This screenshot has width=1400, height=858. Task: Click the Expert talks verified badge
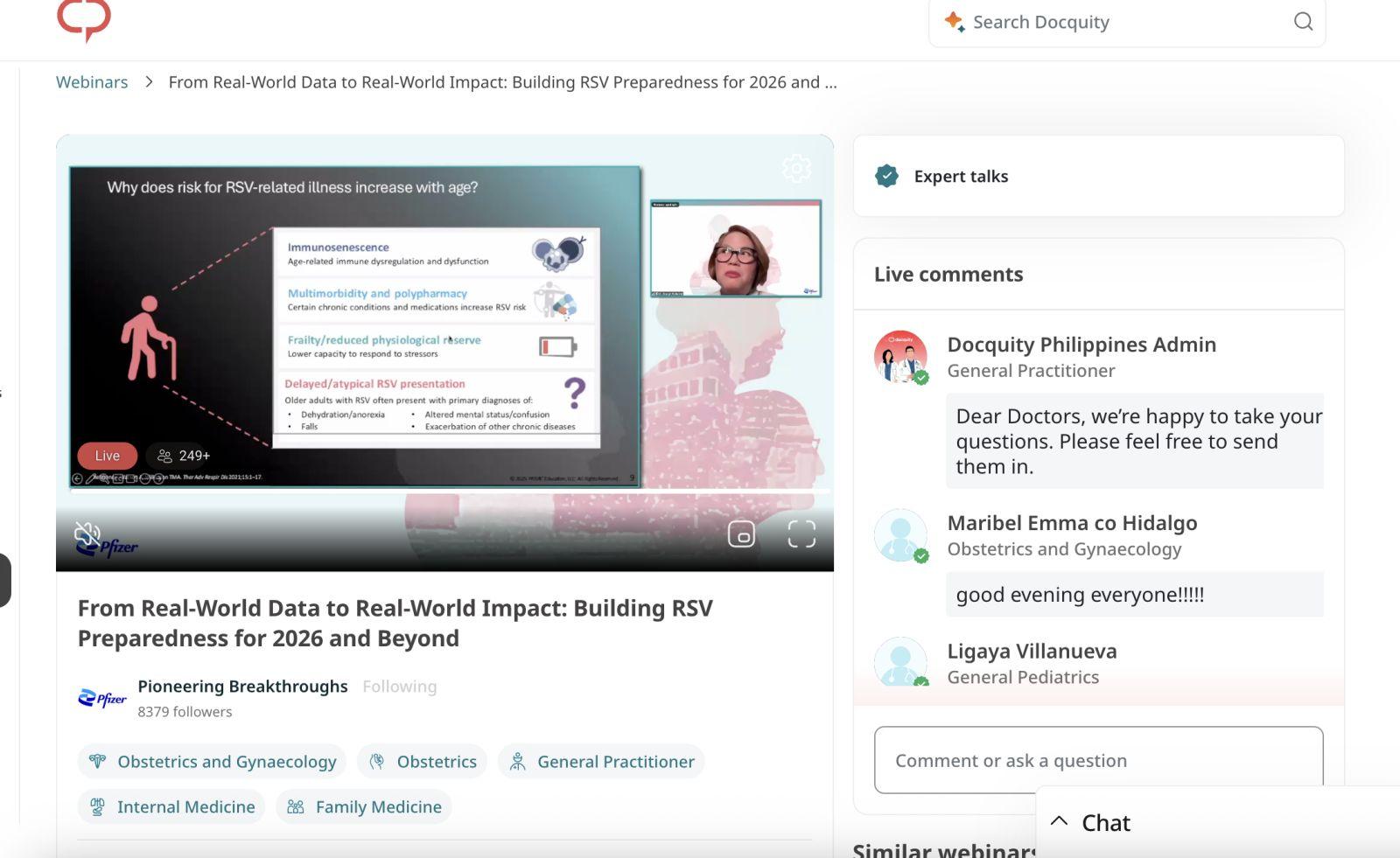[x=886, y=176]
